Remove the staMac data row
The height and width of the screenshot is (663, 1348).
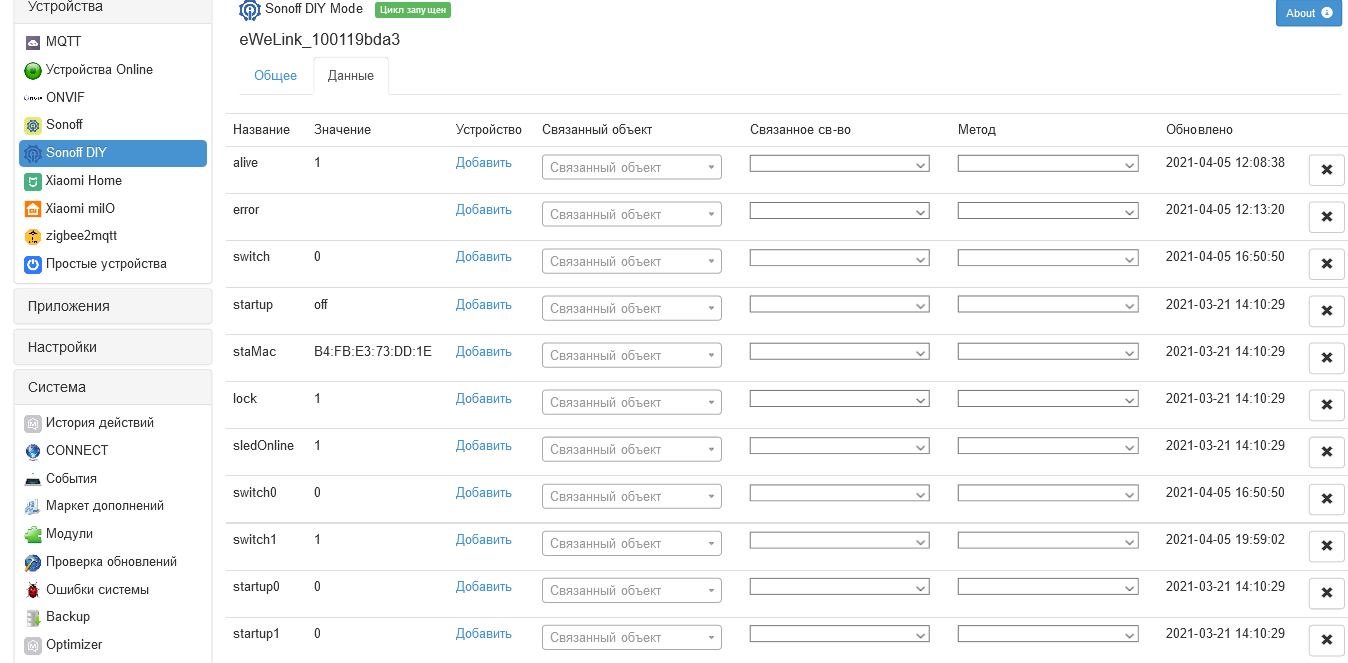1326,358
